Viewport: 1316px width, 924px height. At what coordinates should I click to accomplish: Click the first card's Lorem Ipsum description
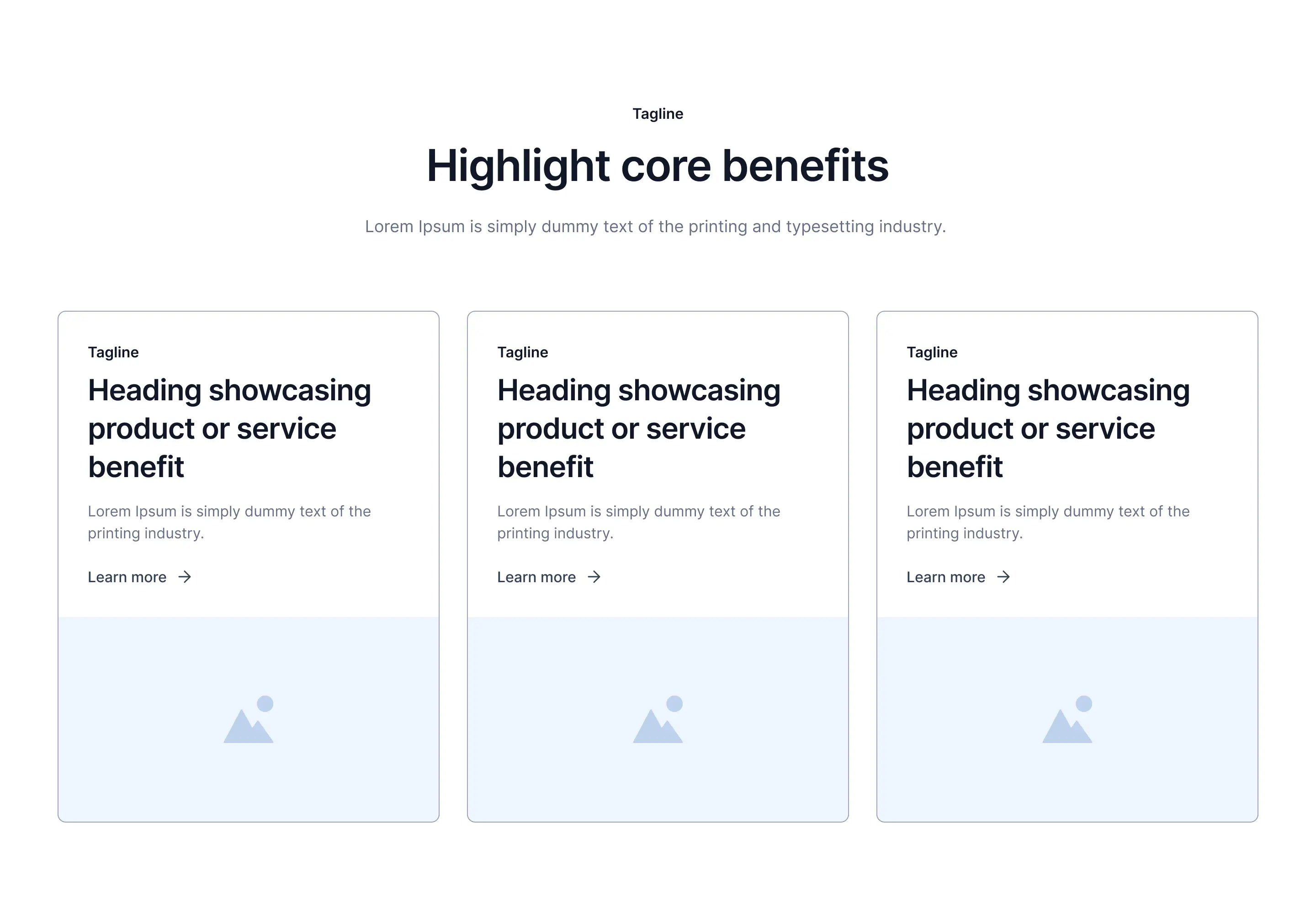pyautogui.click(x=229, y=522)
